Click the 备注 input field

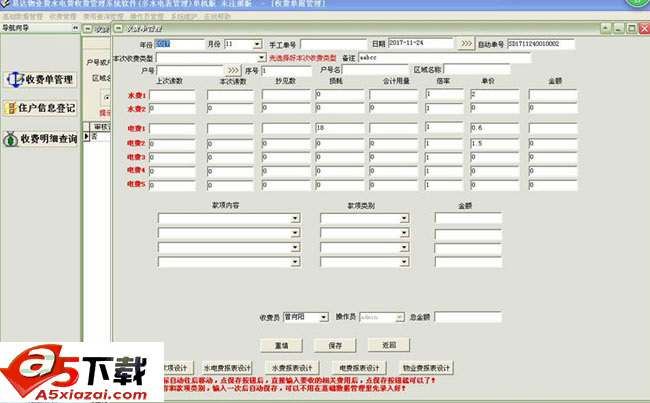coord(444,58)
